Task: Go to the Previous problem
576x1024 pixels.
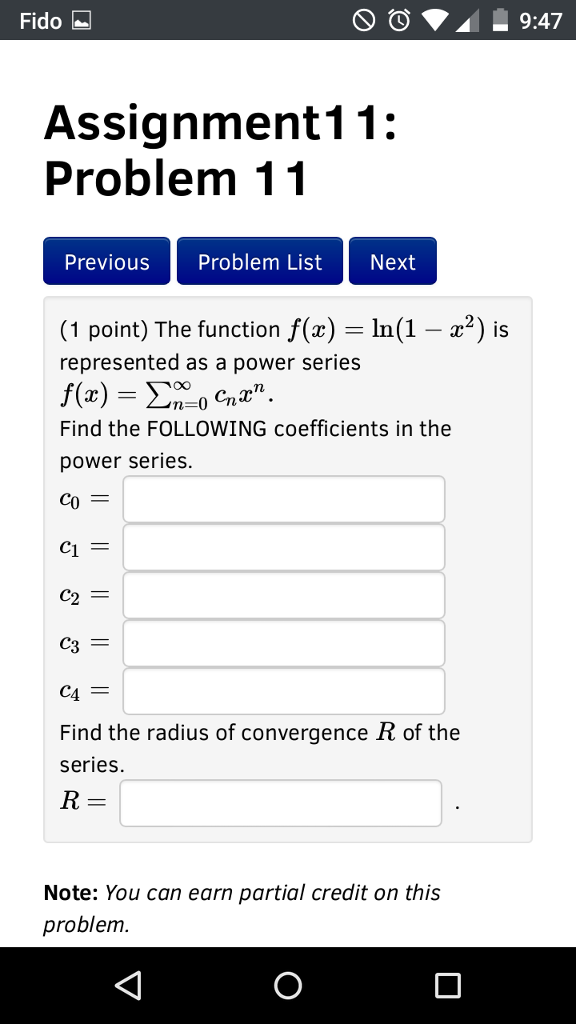Action: click(106, 261)
